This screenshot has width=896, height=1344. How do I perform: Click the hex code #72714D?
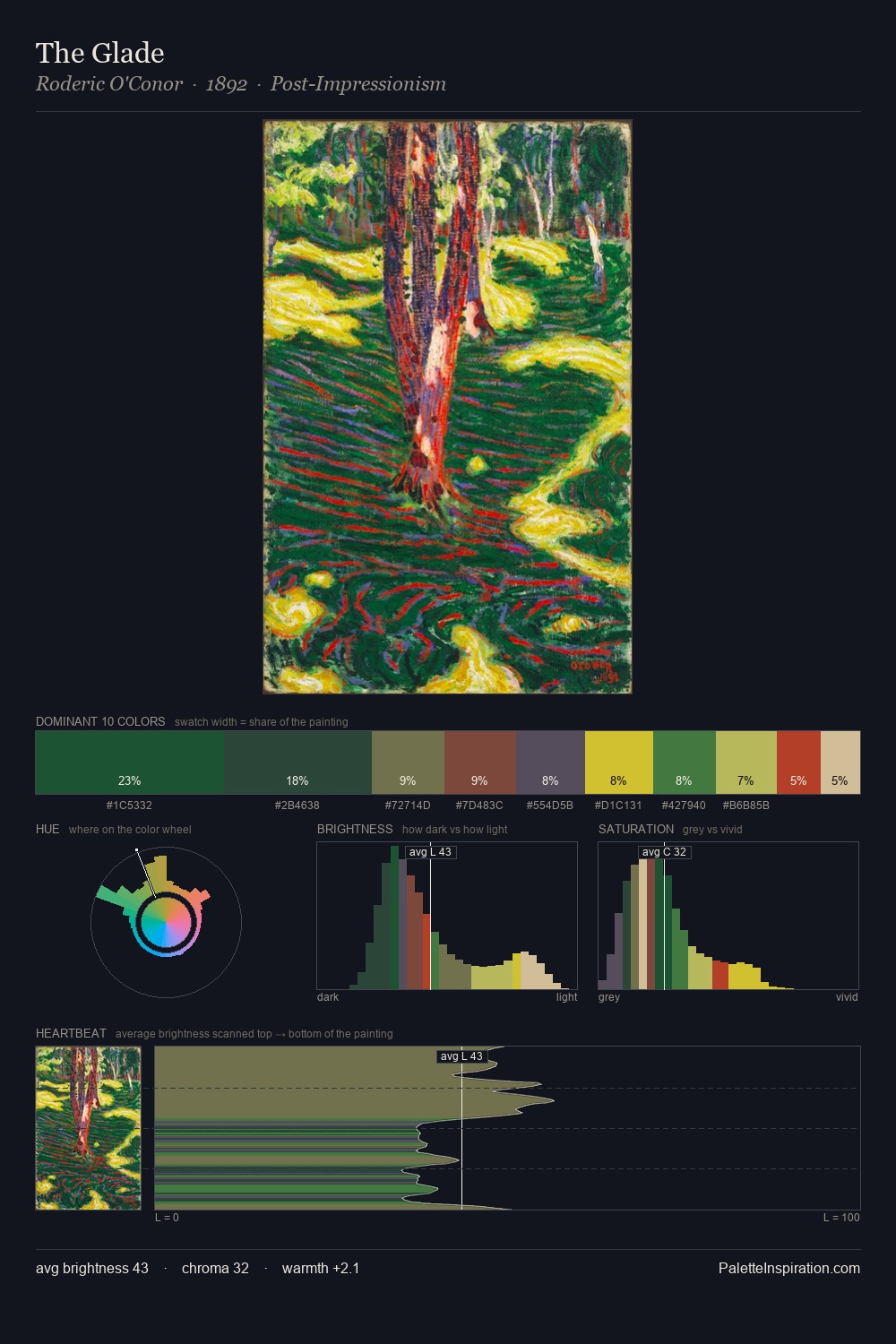point(408,806)
